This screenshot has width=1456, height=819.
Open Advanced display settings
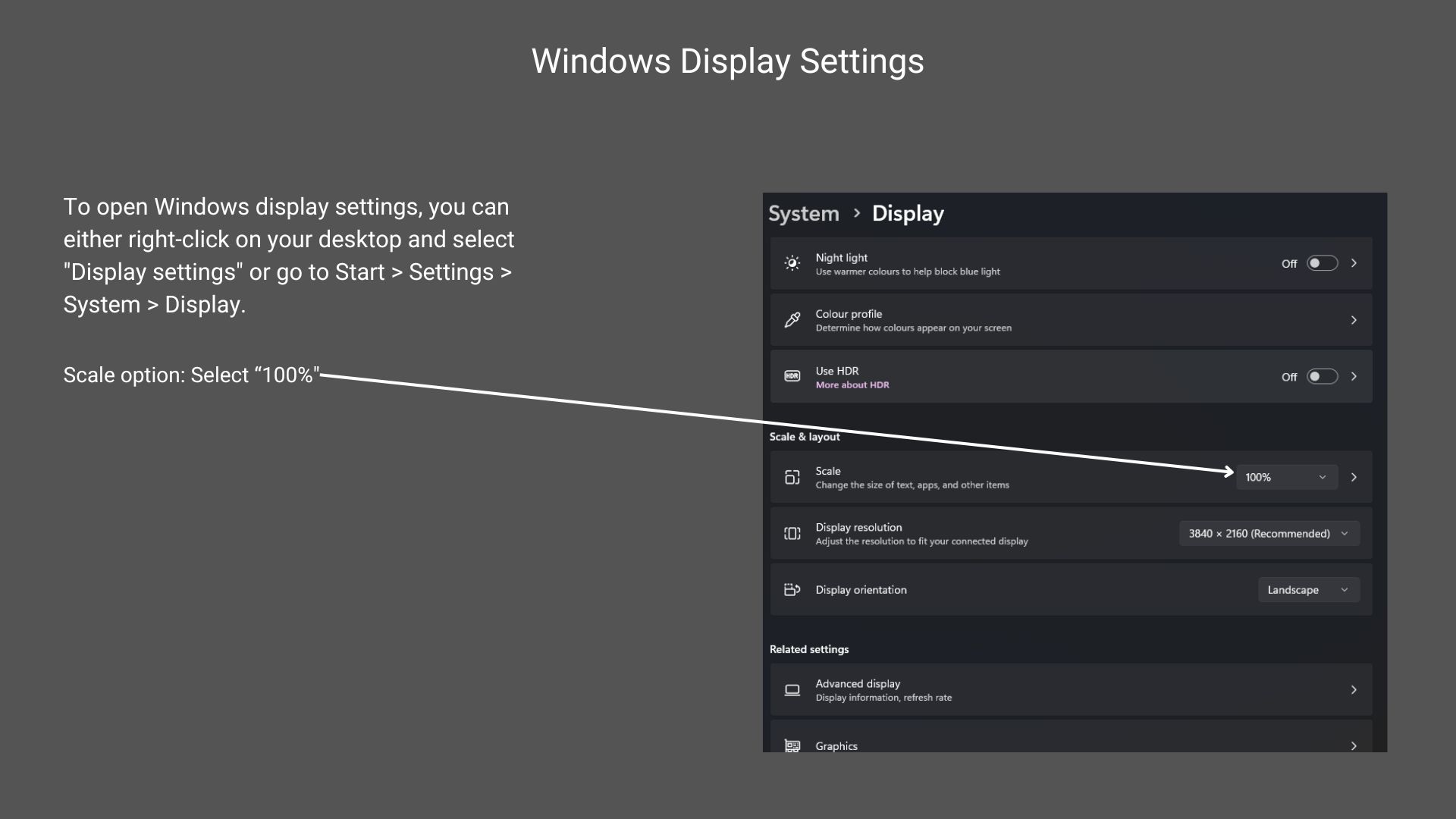click(1071, 689)
